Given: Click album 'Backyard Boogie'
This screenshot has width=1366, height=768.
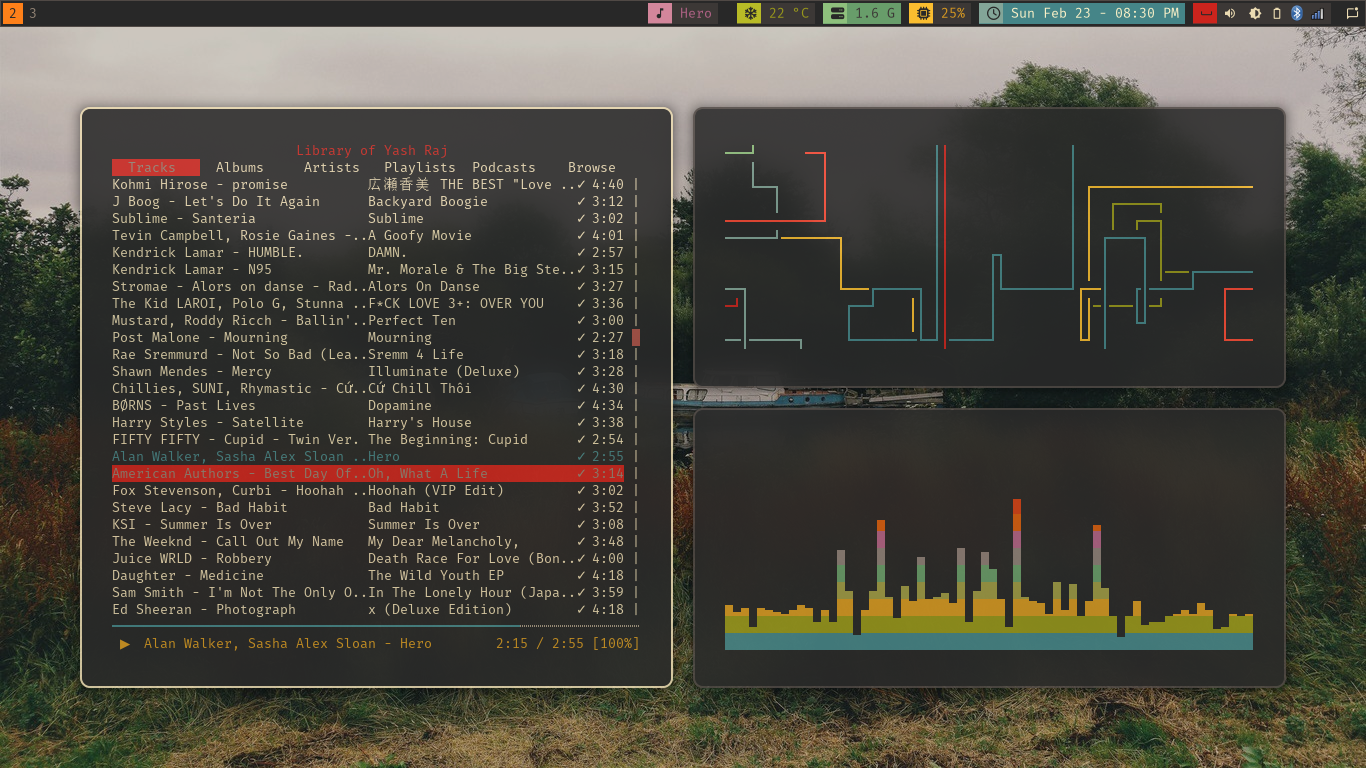Looking at the screenshot, I should click(428, 201).
